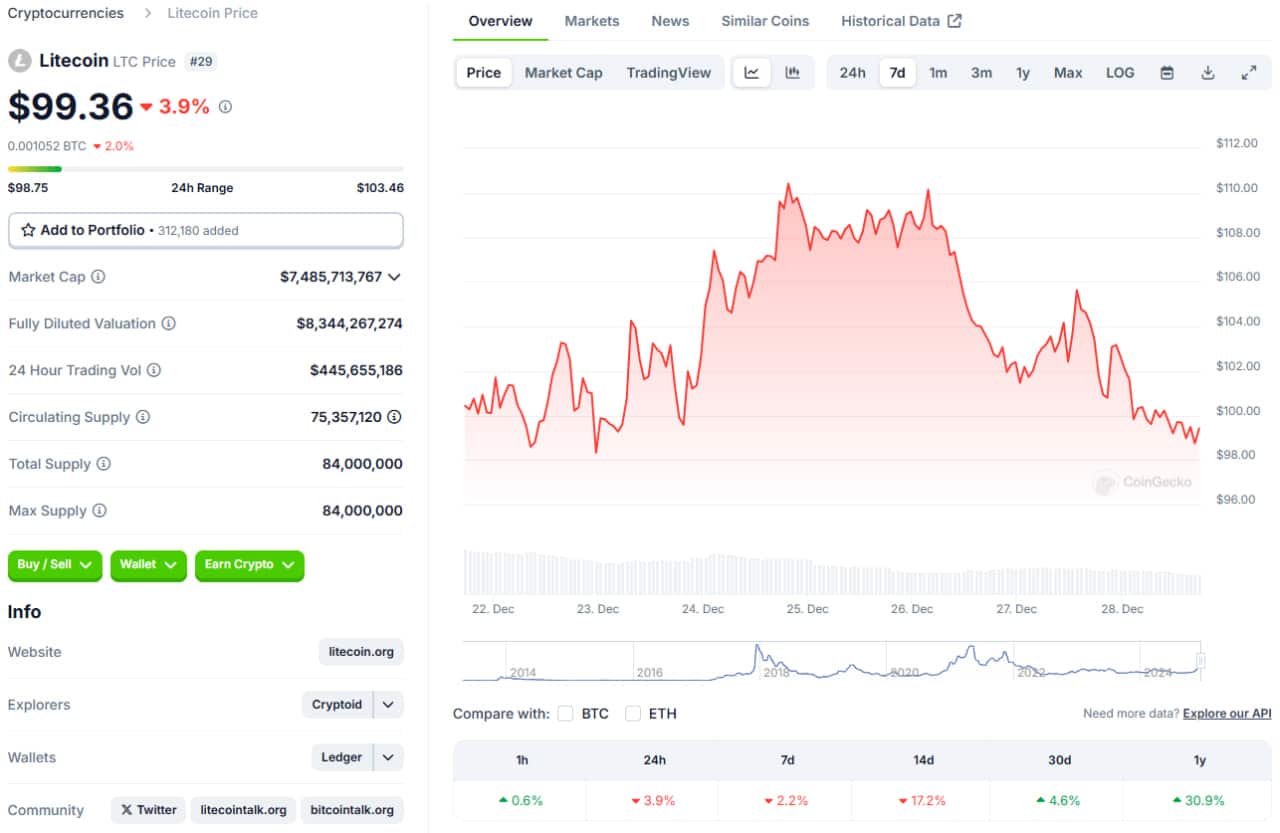Click the 24h Range progress bar
1280x833 pixels.
point(206,169)
